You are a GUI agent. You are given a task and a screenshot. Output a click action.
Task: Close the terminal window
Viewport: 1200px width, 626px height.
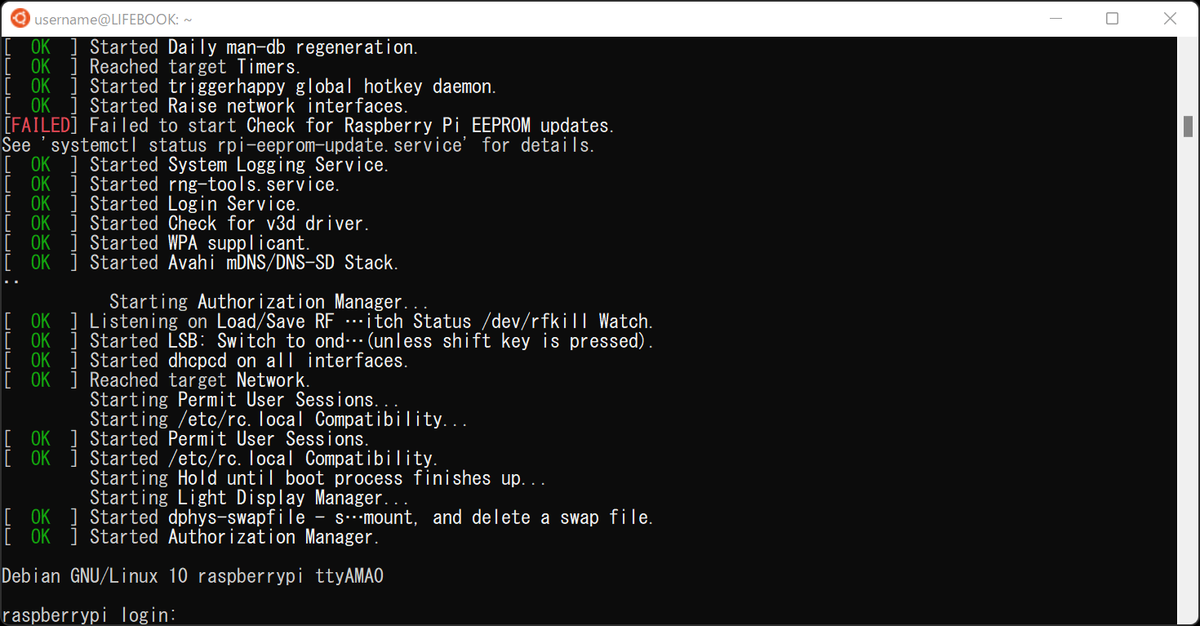[1169, 19]
